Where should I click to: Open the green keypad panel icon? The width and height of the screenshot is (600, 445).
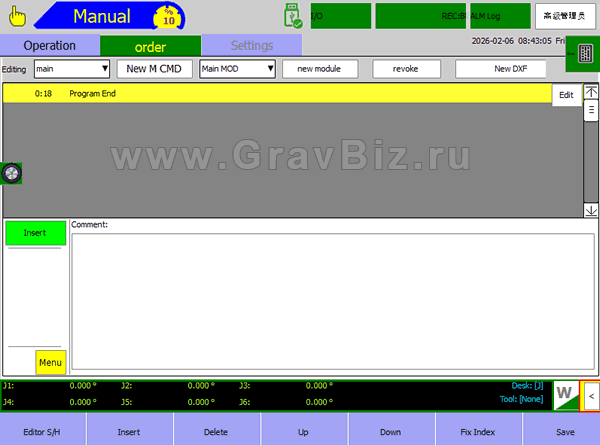tap(580, 57)
